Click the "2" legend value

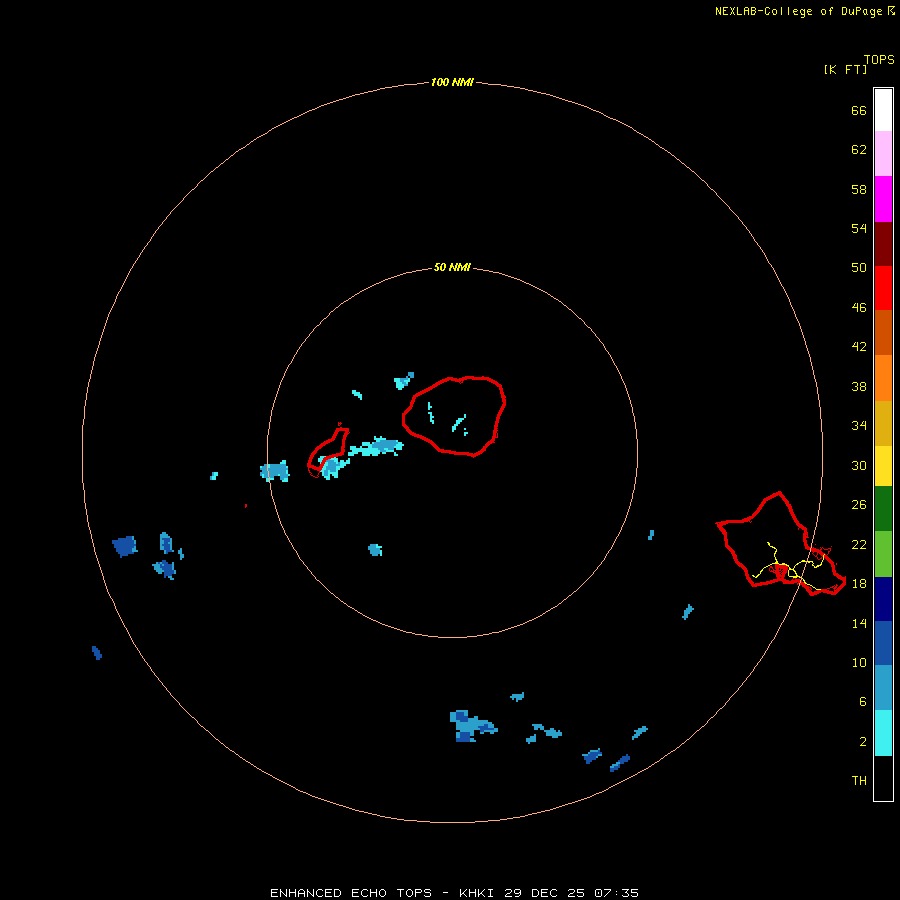coord(863,741)
